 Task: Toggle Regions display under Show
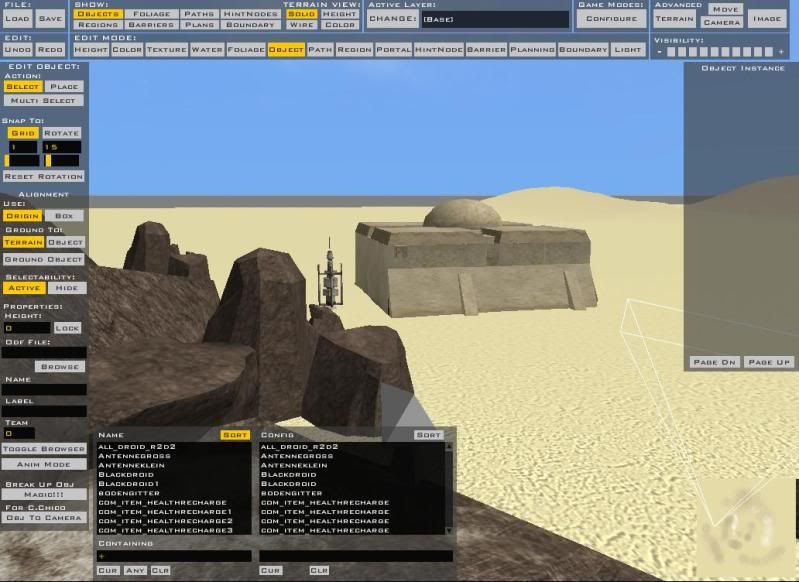coord(98,24)
